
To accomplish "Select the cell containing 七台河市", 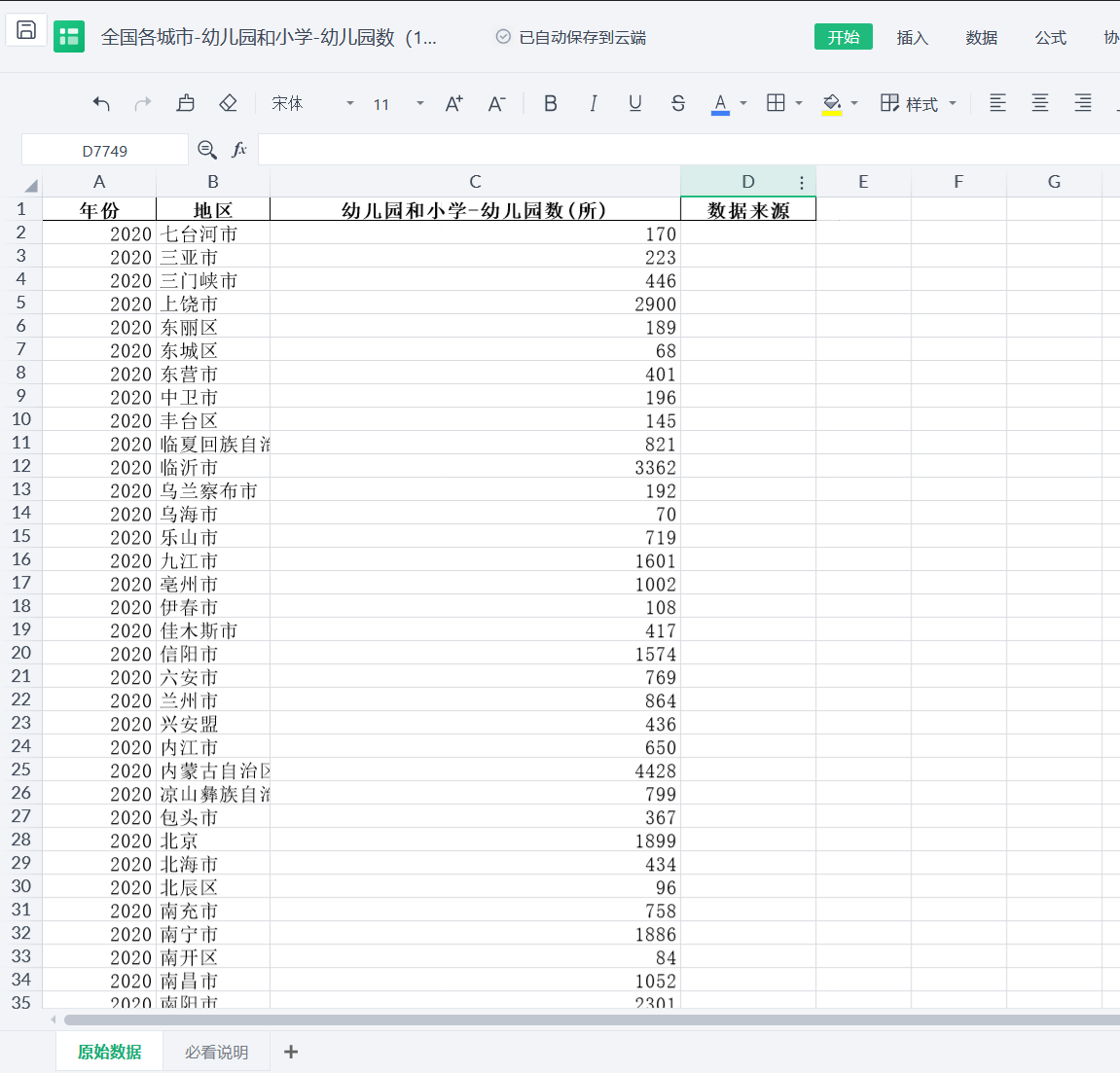I will 213,233.
